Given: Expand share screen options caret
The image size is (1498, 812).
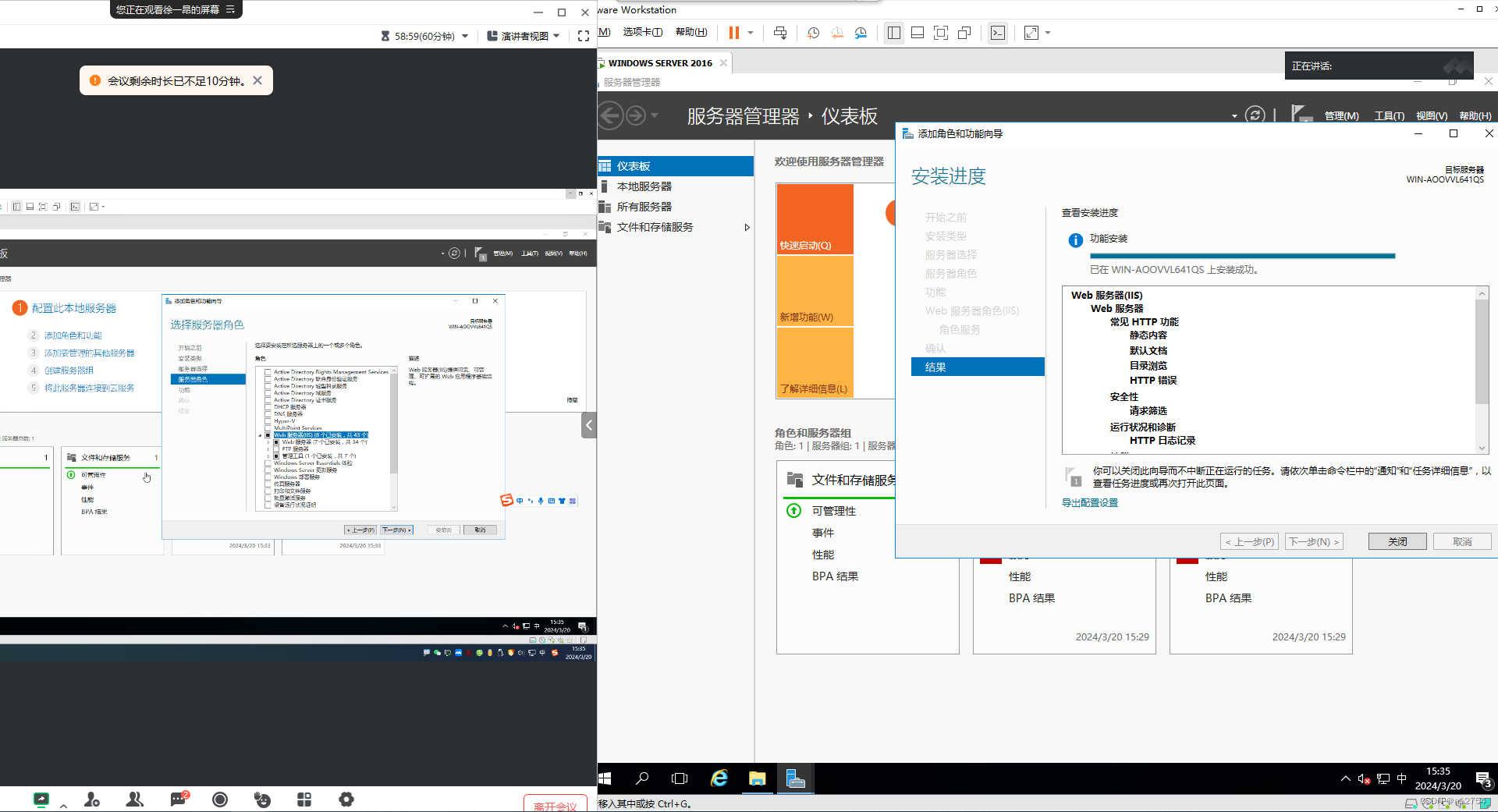Looking at the screenshot, I should 63,806.
